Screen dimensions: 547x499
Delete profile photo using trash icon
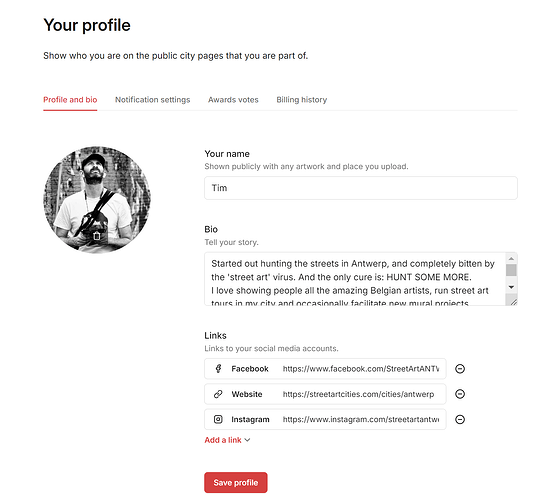tap(97, 236)
